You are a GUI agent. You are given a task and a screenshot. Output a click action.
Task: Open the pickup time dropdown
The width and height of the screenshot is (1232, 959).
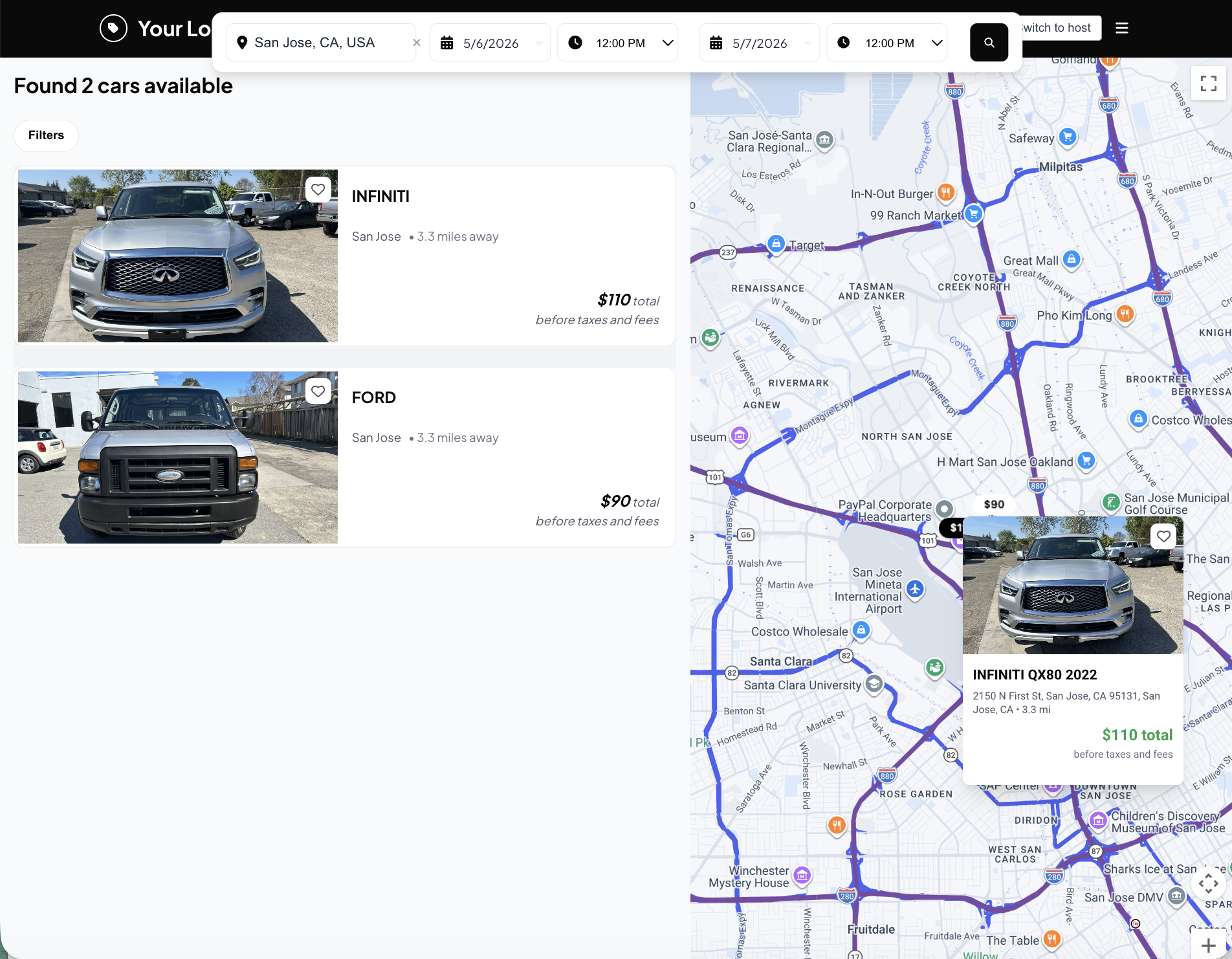(x=667, y=42)
